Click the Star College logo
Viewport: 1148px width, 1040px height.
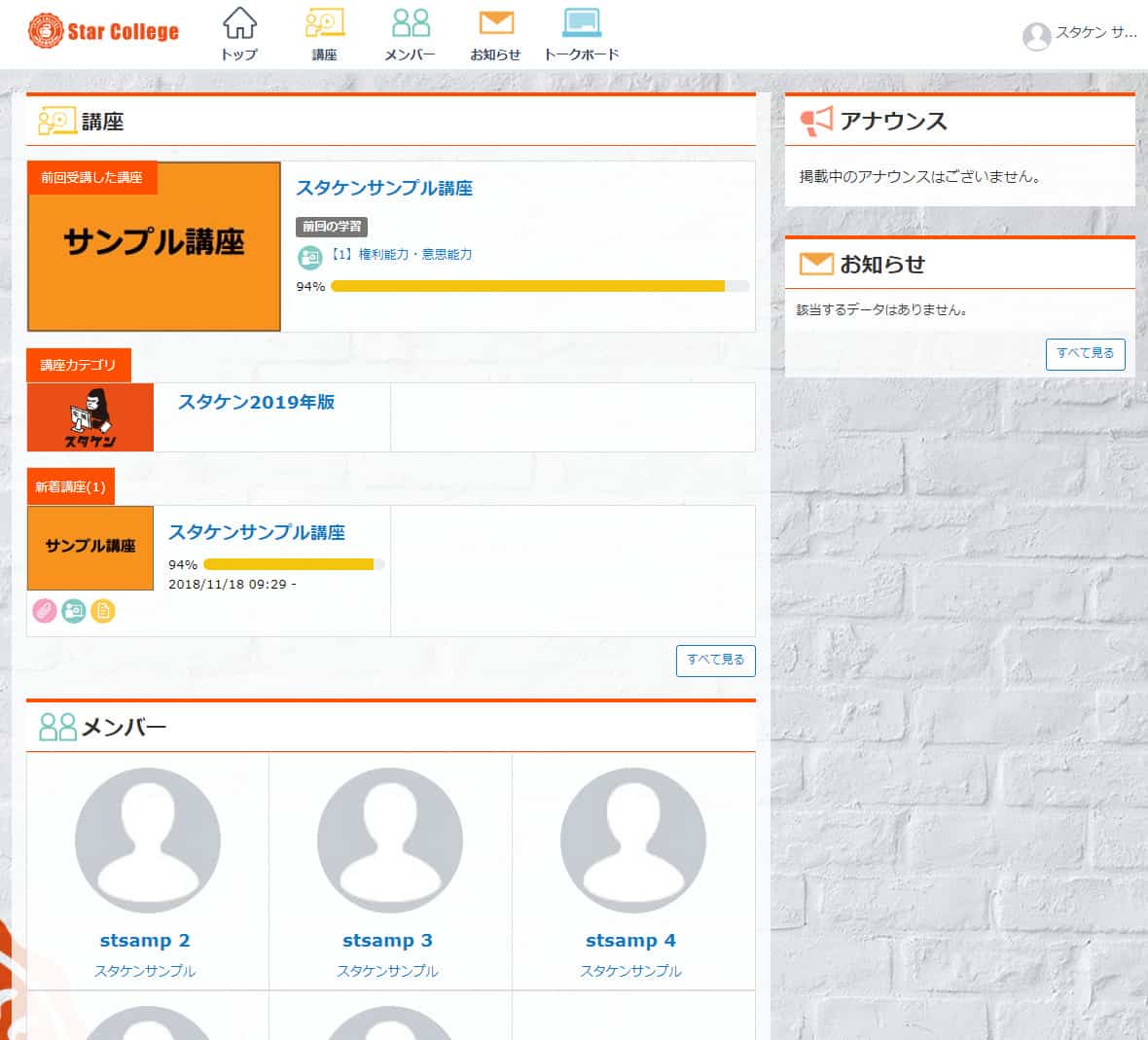103,31
